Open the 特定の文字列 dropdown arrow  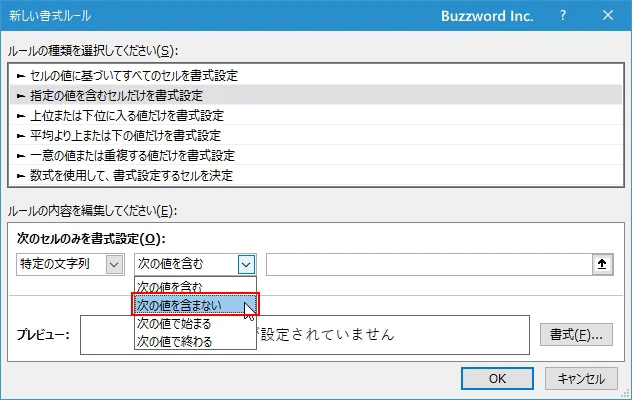point(114,265)
